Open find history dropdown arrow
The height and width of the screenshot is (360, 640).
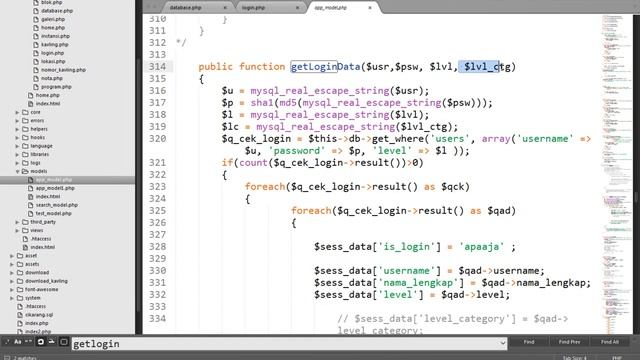click(502, 343)
